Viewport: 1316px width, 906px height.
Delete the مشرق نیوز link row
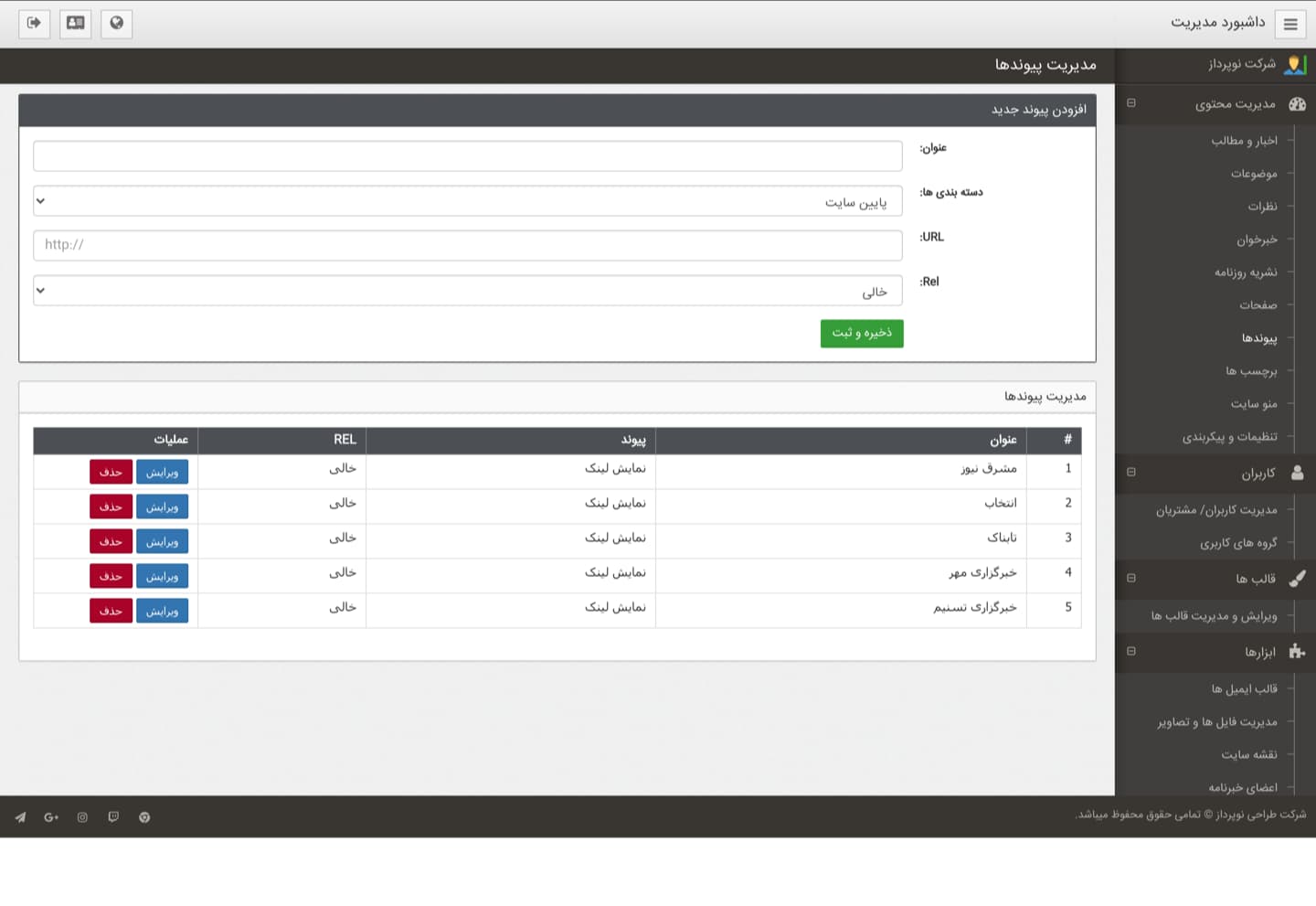pyautogui.click(x=111, y=472)
